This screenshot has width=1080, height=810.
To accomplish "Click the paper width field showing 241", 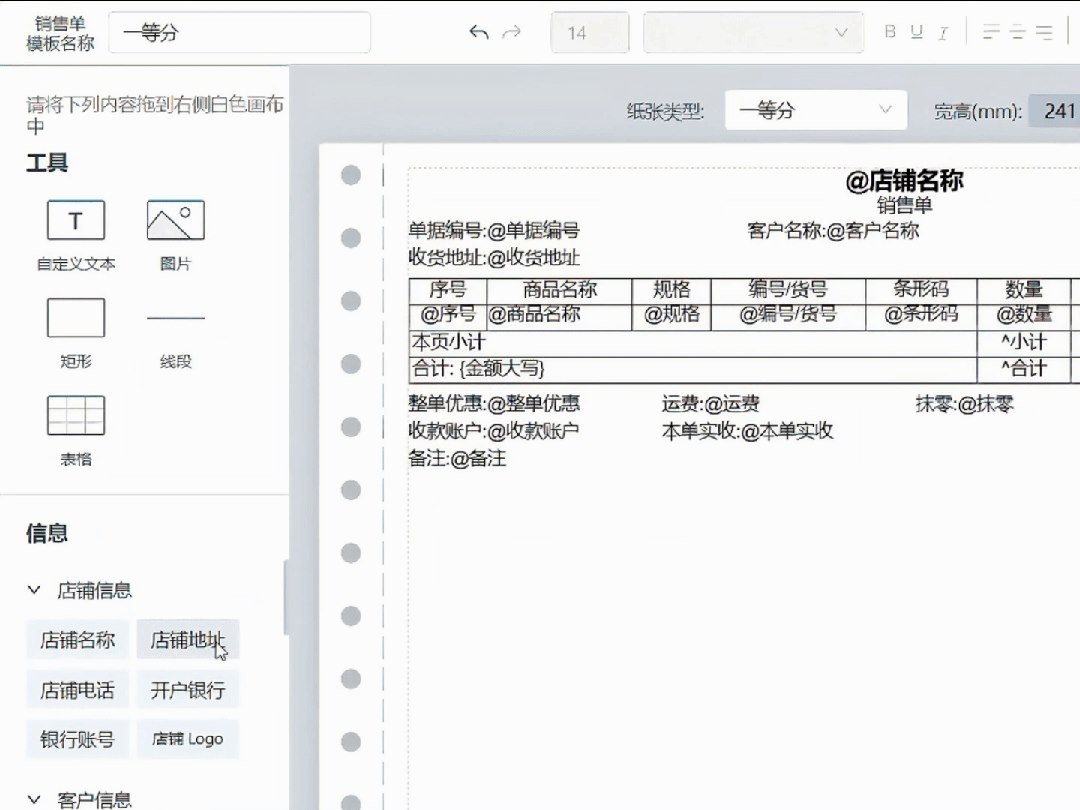I will (1055, 110).
